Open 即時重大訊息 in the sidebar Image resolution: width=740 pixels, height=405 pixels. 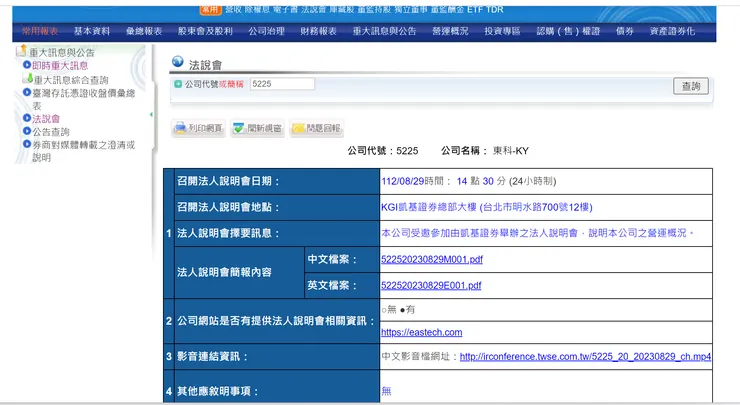tap(60, 66)
